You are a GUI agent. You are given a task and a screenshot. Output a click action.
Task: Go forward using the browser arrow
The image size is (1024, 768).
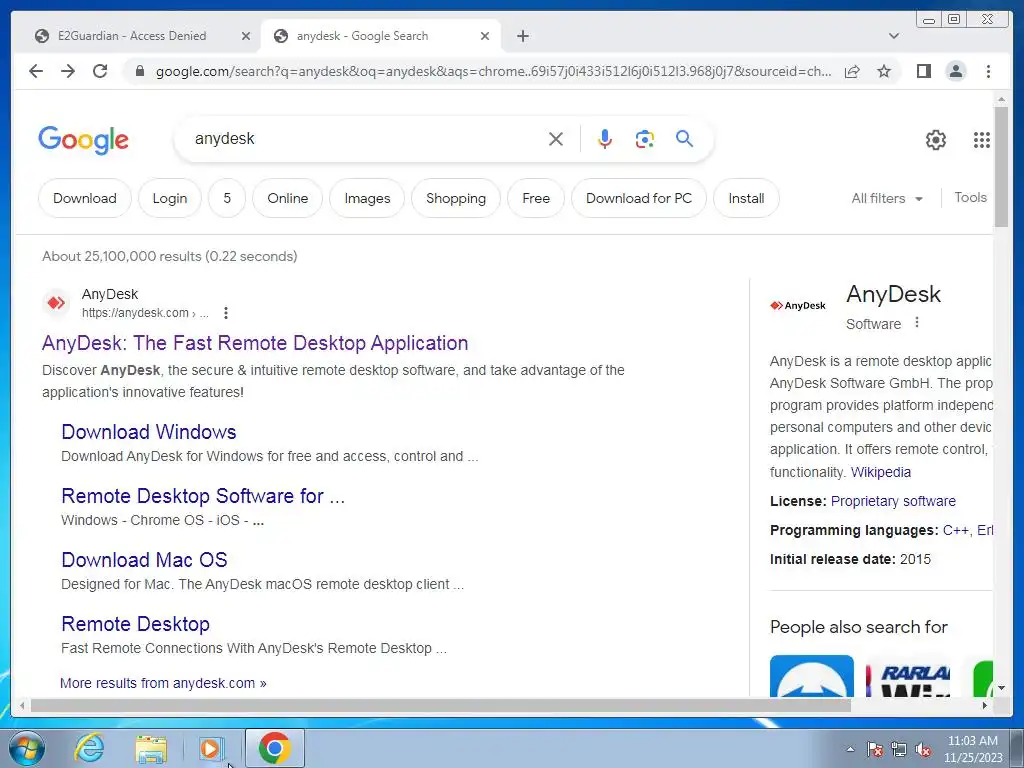(68, 71)
